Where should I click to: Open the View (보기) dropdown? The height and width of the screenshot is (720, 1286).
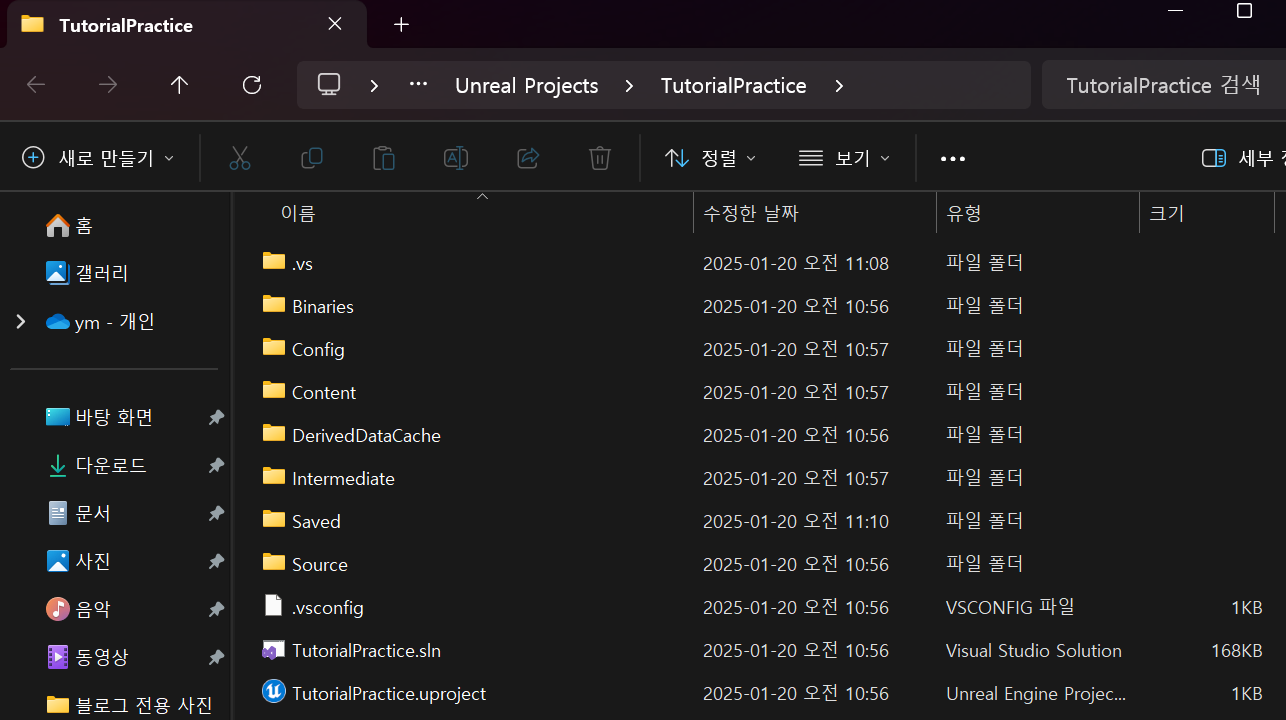844,158
